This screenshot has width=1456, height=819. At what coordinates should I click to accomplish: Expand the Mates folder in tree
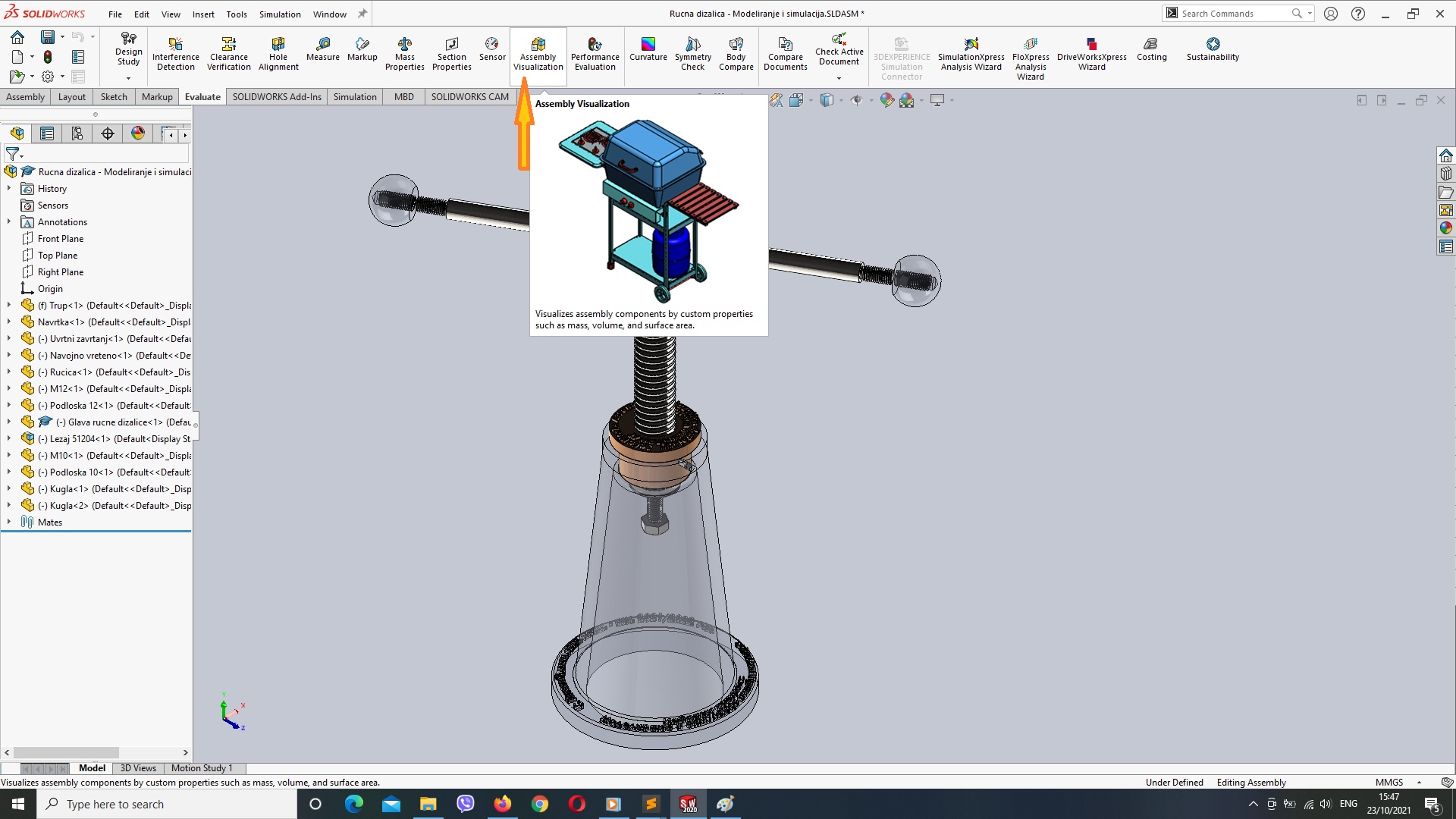[x=8, y=522]
